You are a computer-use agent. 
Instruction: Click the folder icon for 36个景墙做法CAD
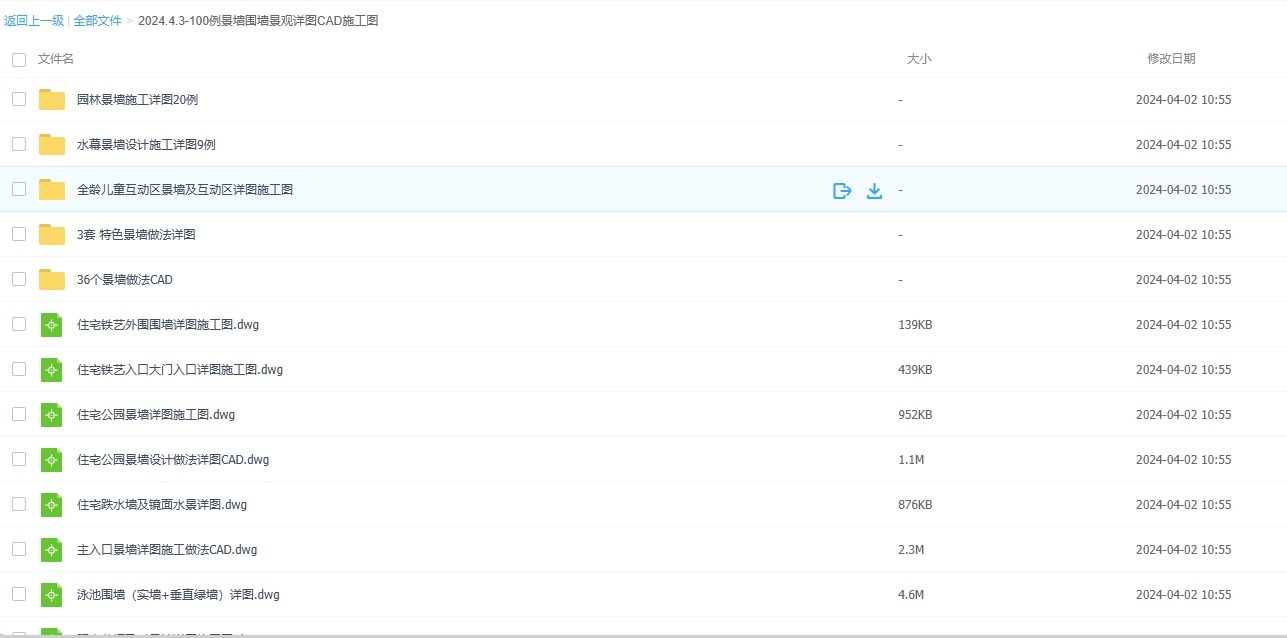coord(52,280)
